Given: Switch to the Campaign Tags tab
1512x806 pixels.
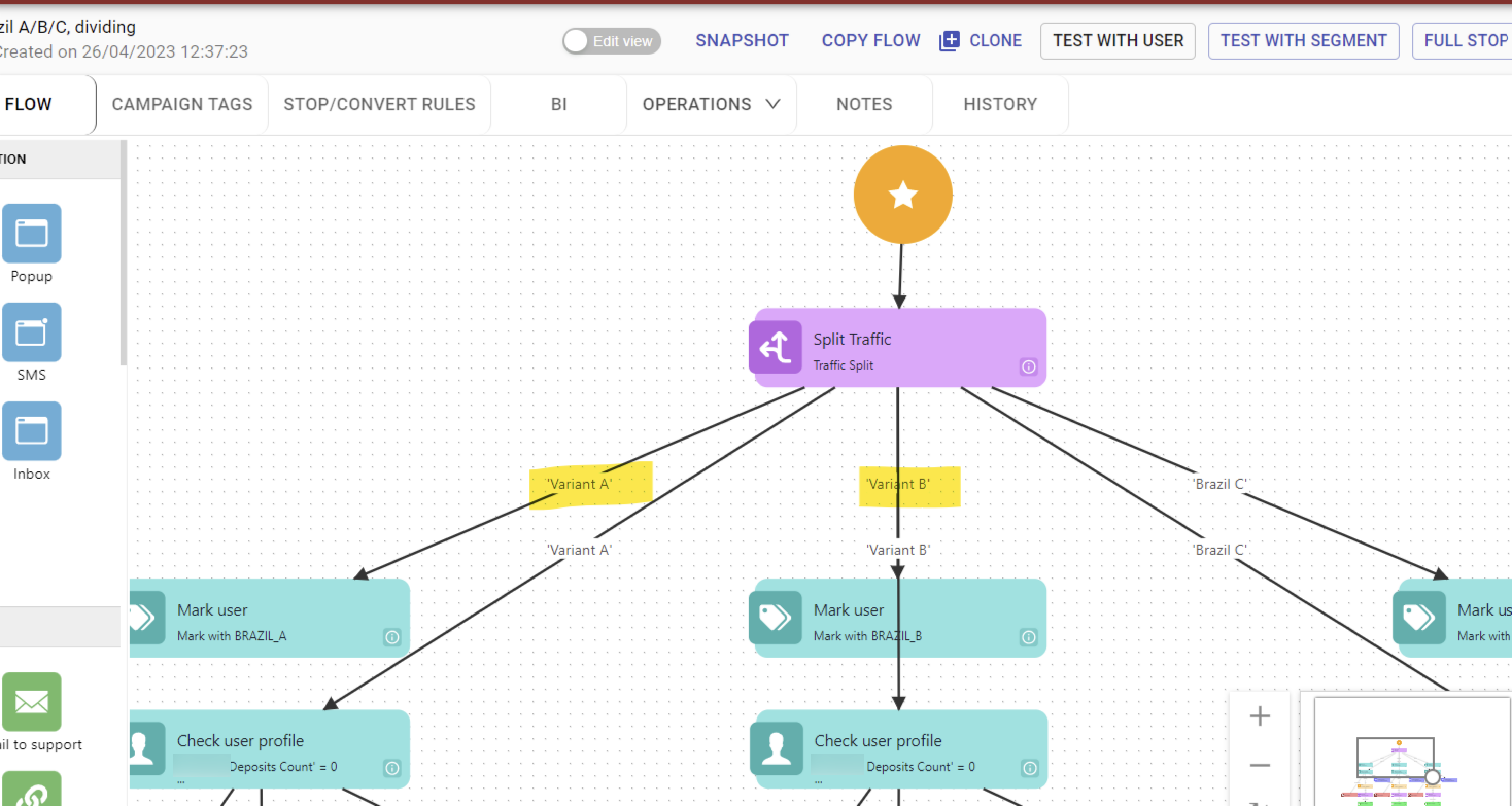Looking at the screenshot, I should [x=182, y=104].
